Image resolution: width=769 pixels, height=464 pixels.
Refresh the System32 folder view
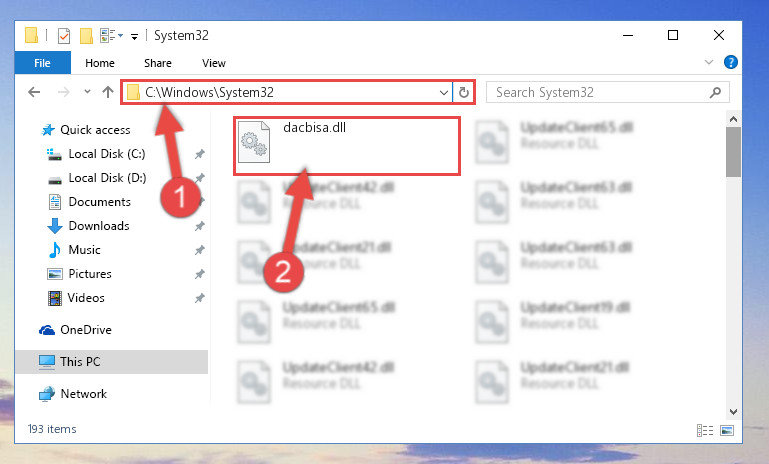463,92
